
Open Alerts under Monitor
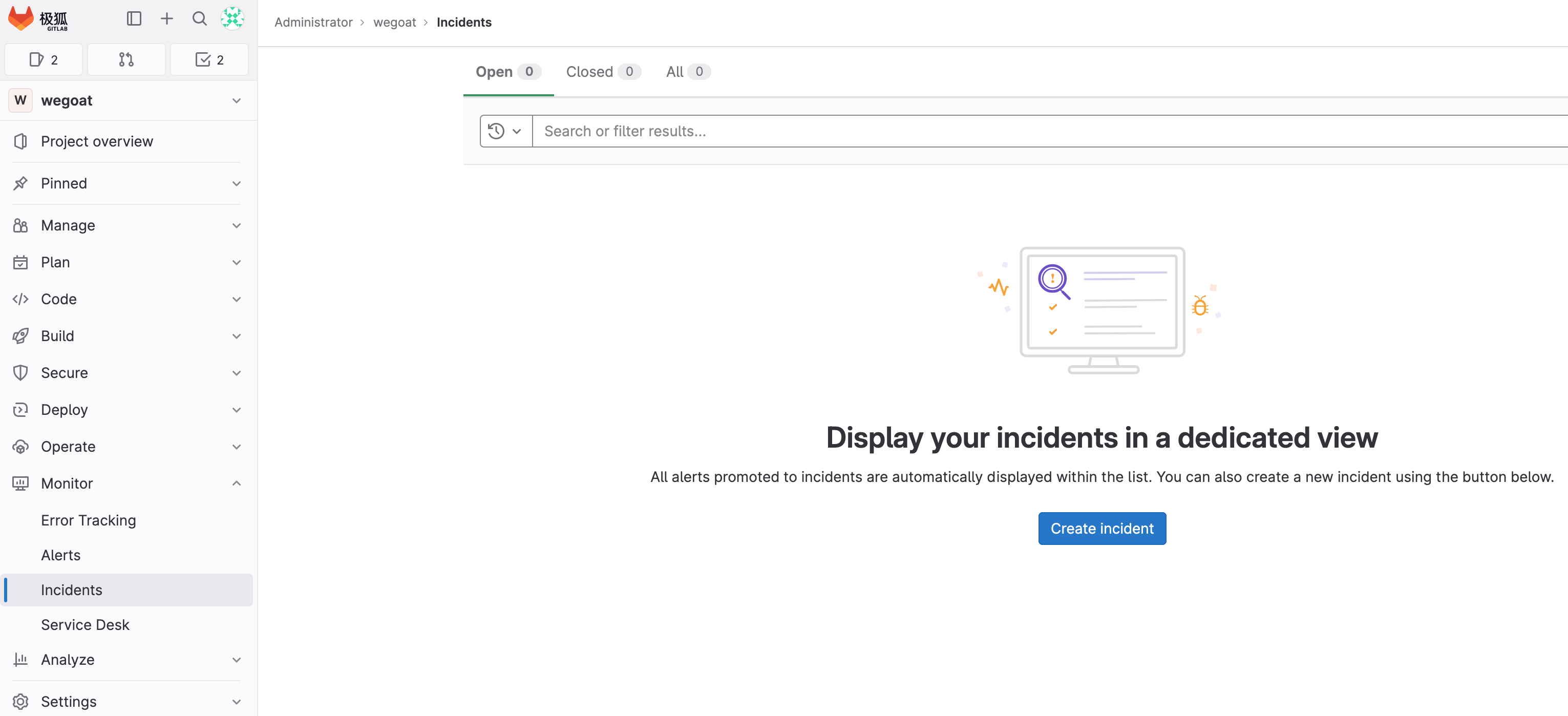pos(61,555)
